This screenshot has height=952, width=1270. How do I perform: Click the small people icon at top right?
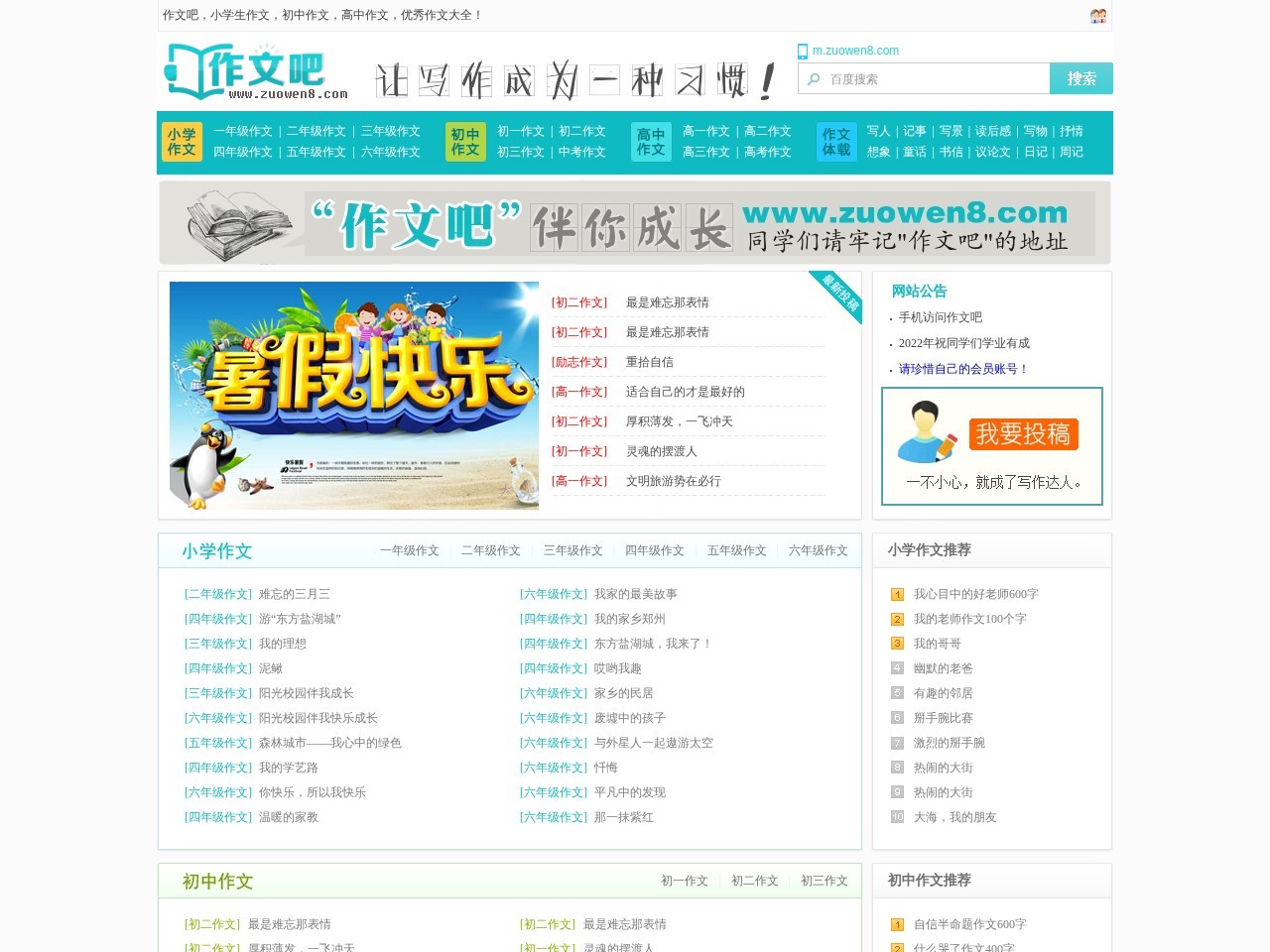point(1097,16)
